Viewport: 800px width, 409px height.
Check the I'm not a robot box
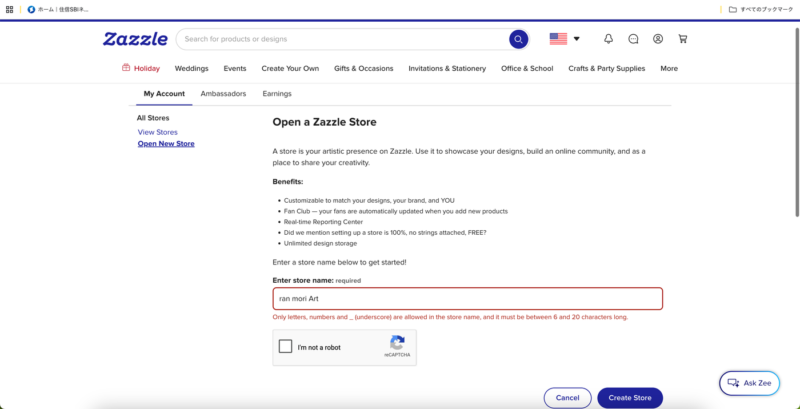point(285,347)
